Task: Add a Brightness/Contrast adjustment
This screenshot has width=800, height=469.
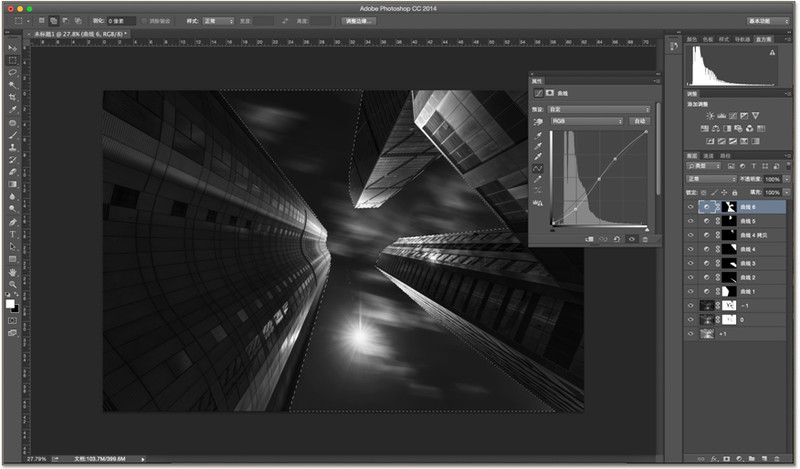Action: coord(710,116)
